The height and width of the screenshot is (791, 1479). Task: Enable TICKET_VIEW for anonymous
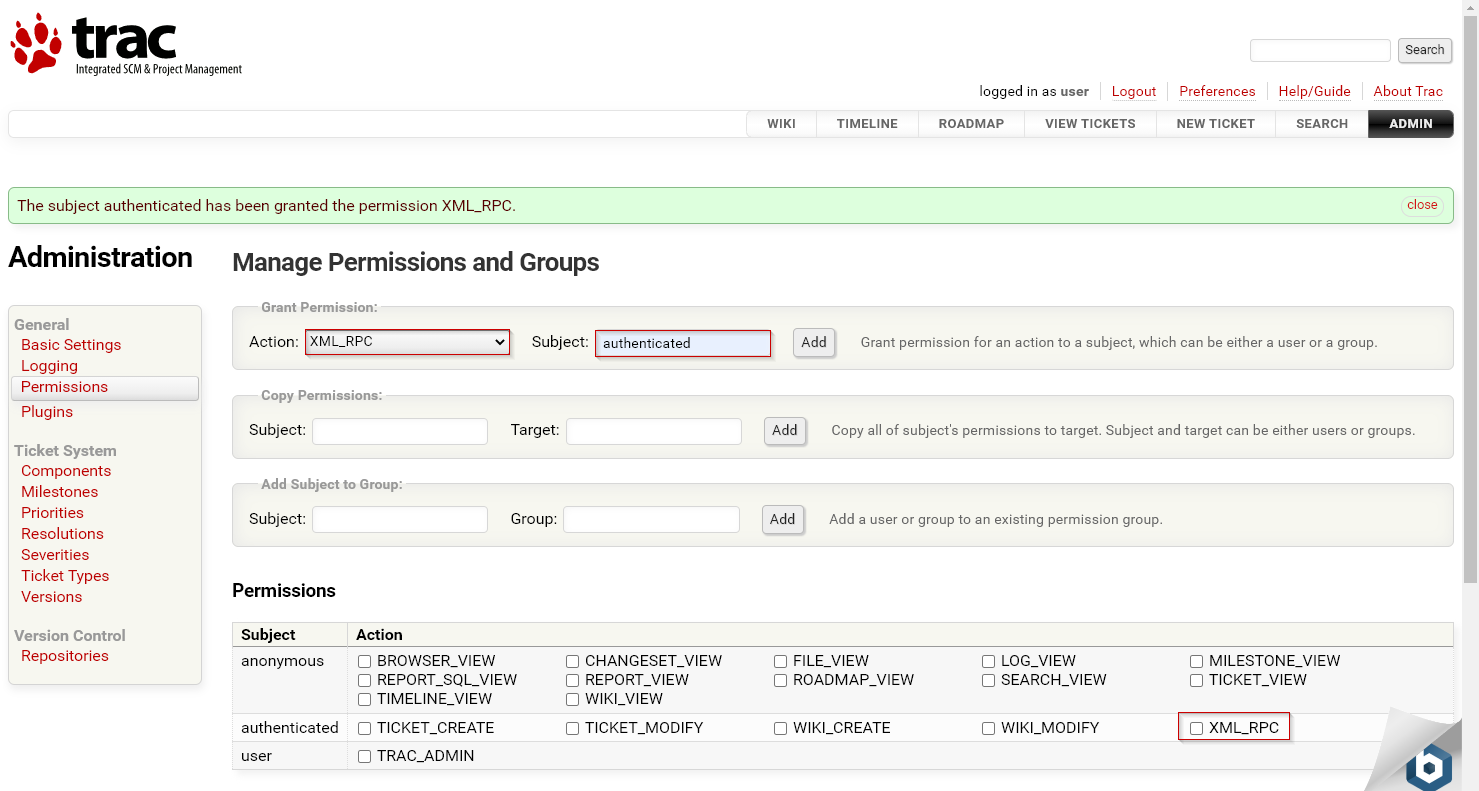(x=1197, y=680)
